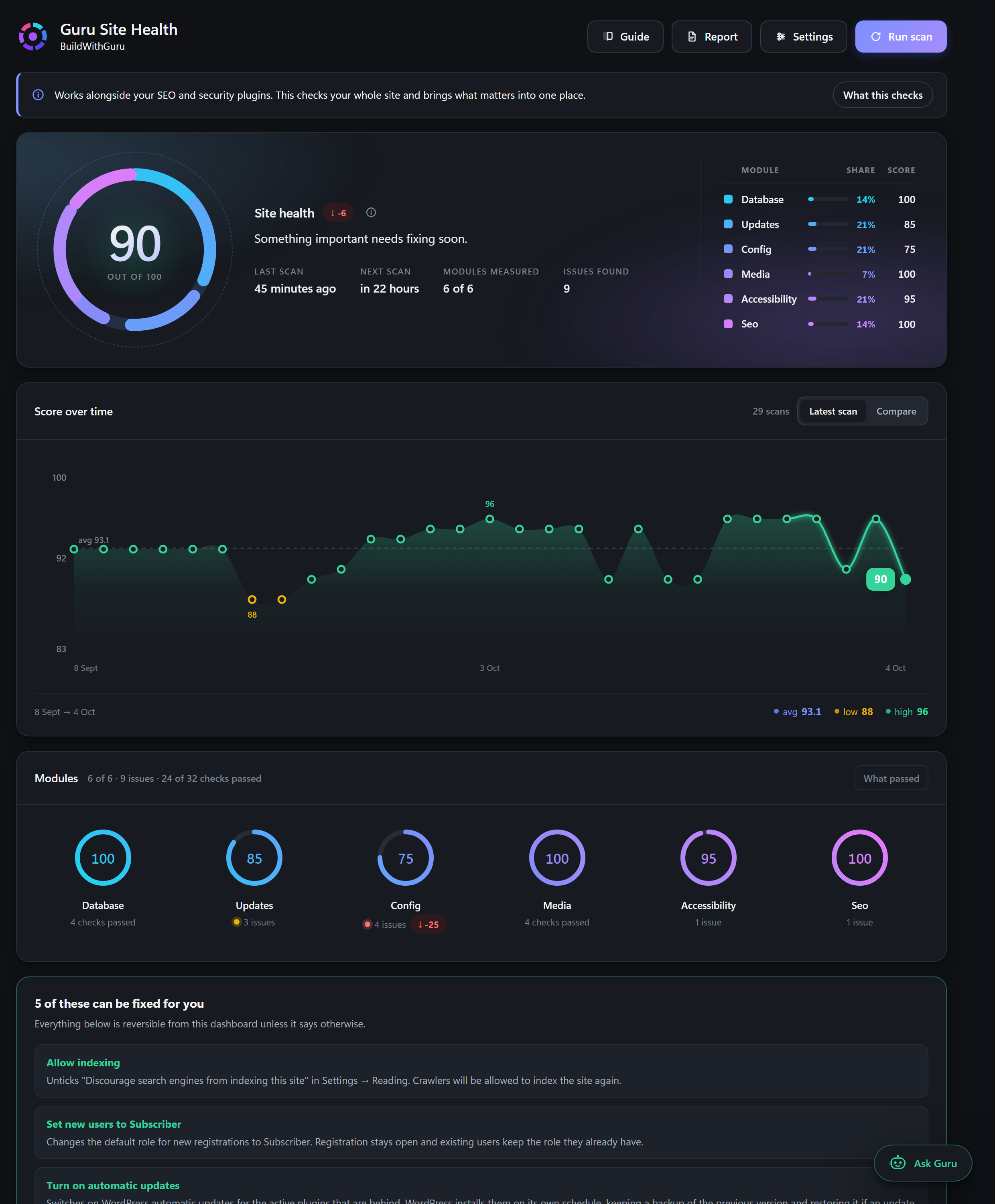Screen dimensions: 995x1204
Task: Select the Latest scan tab
Action: (833, 411)
